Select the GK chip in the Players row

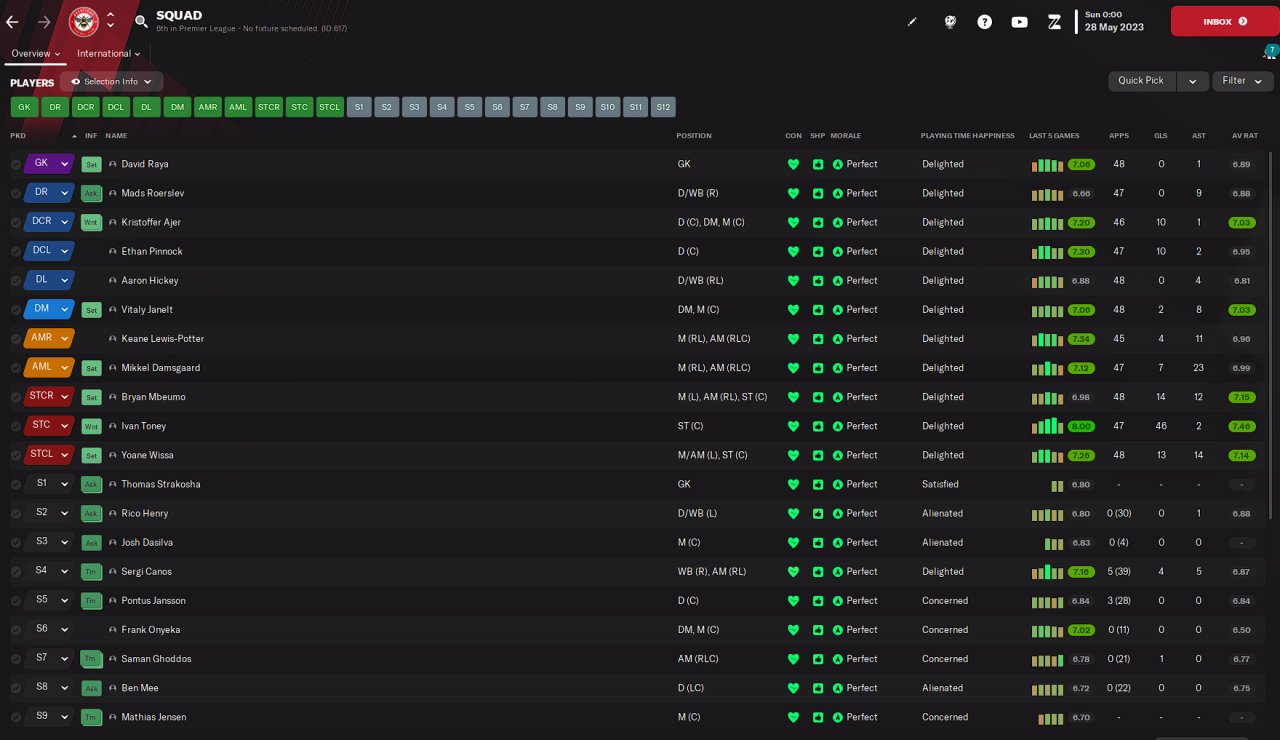pyautogui.click(x=24, y=107)
